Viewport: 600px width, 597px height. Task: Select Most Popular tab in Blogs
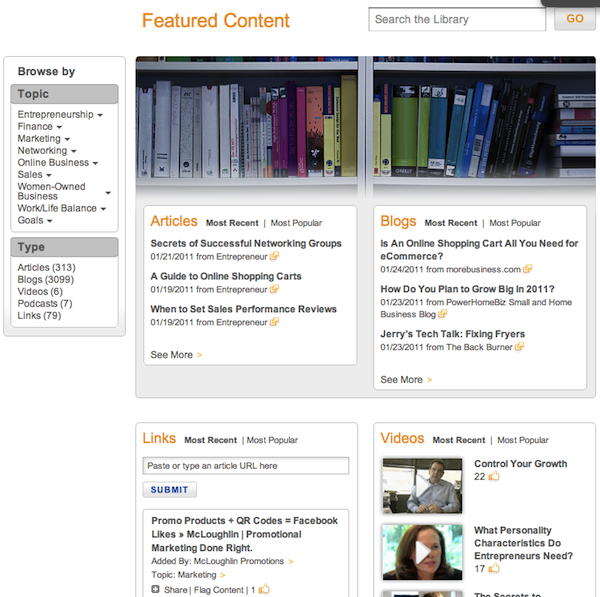point(515,223)
